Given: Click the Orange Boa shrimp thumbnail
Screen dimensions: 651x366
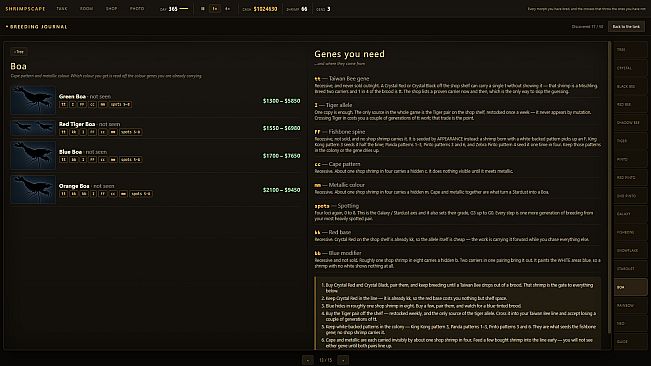Looking at the screenshot, I should click(x=33, y=189).
